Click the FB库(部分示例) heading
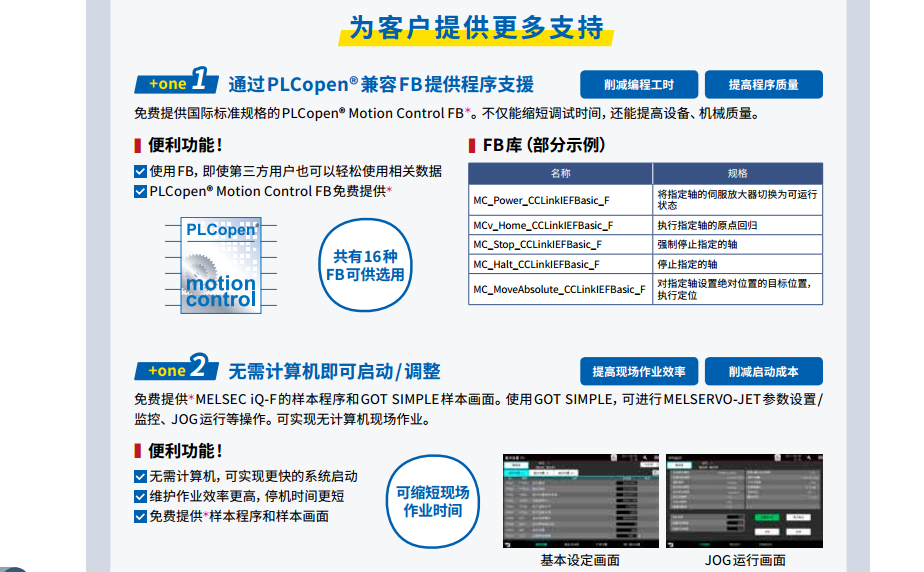The image size is (924, 572). click(x=544, y=145)
